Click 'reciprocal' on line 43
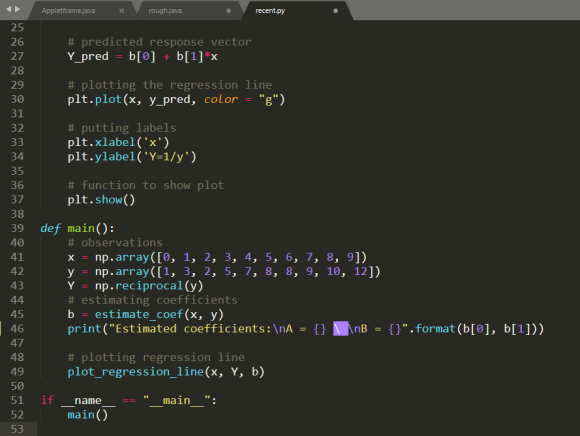 pyautogui.click(x=149, y=286)
